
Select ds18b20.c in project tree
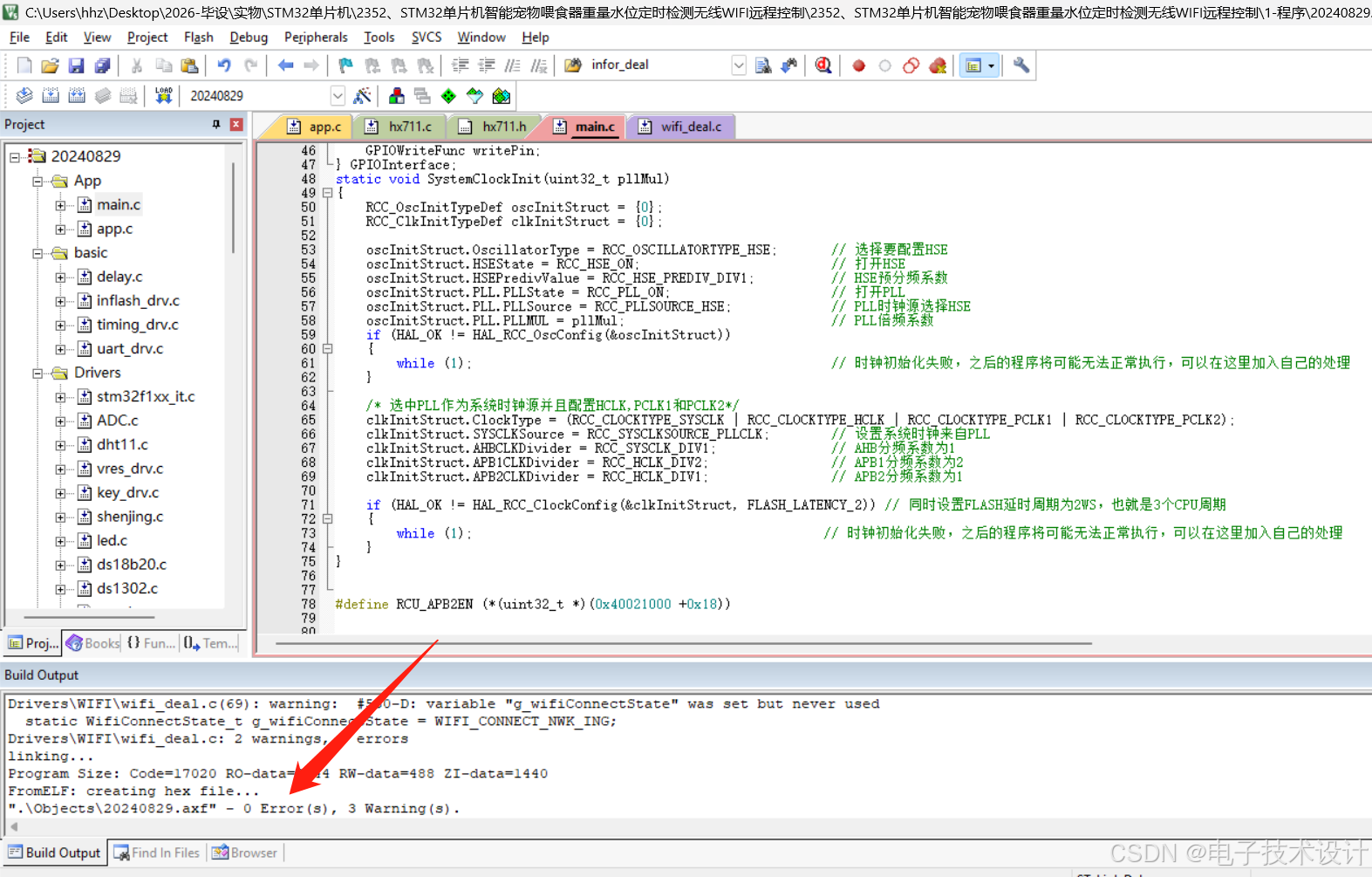pyautogui.click(x=132, y=565)
